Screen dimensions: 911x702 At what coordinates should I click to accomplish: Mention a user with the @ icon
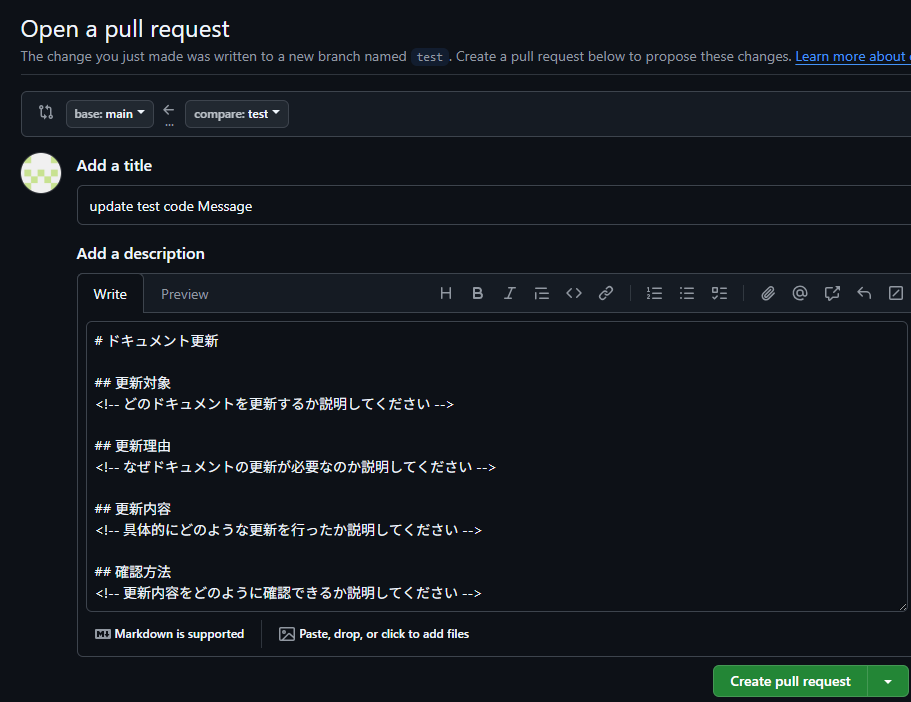pyautogui.click(x=800, y=293)
